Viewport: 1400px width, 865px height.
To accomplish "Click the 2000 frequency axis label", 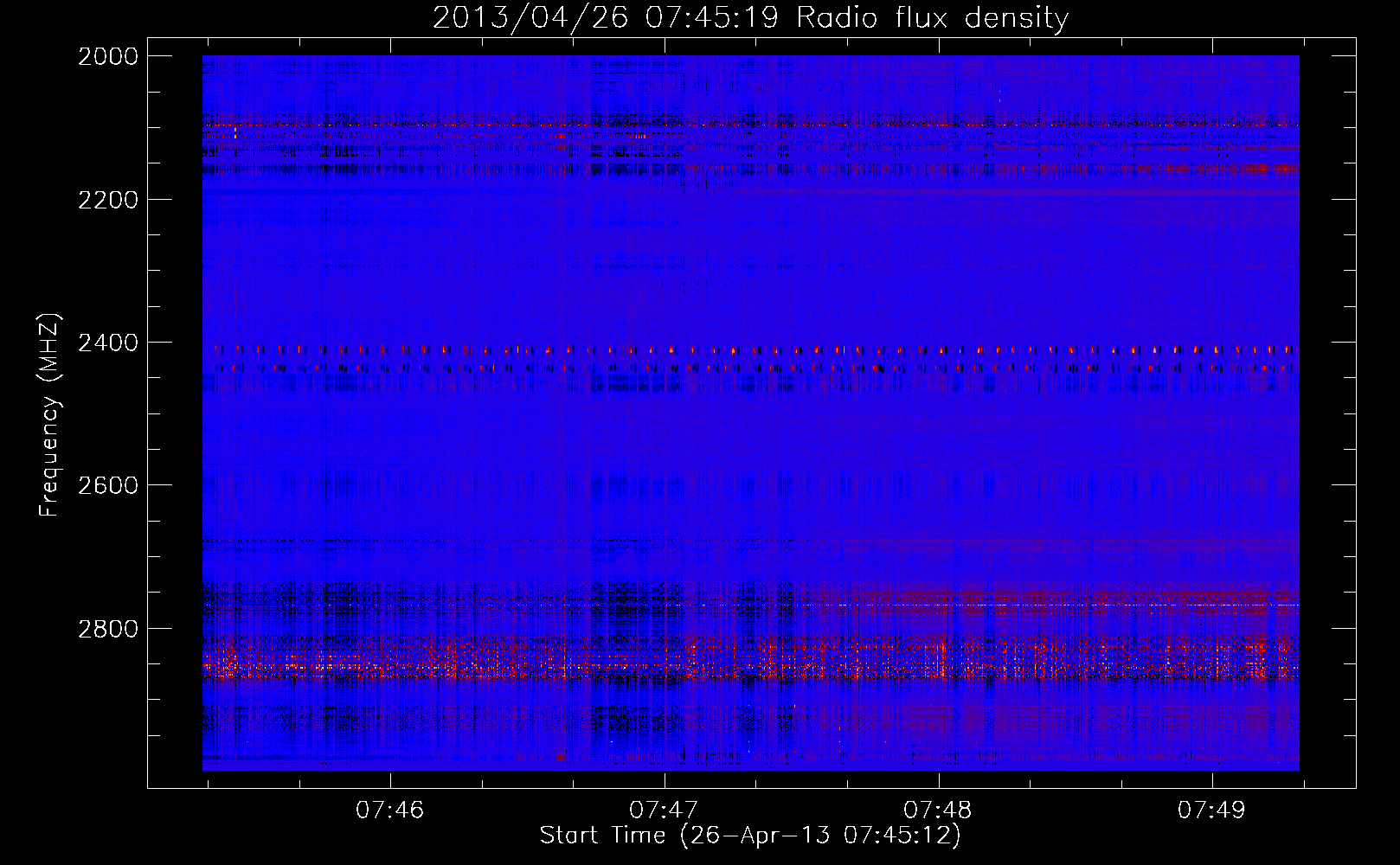I will tap(107, 56).
